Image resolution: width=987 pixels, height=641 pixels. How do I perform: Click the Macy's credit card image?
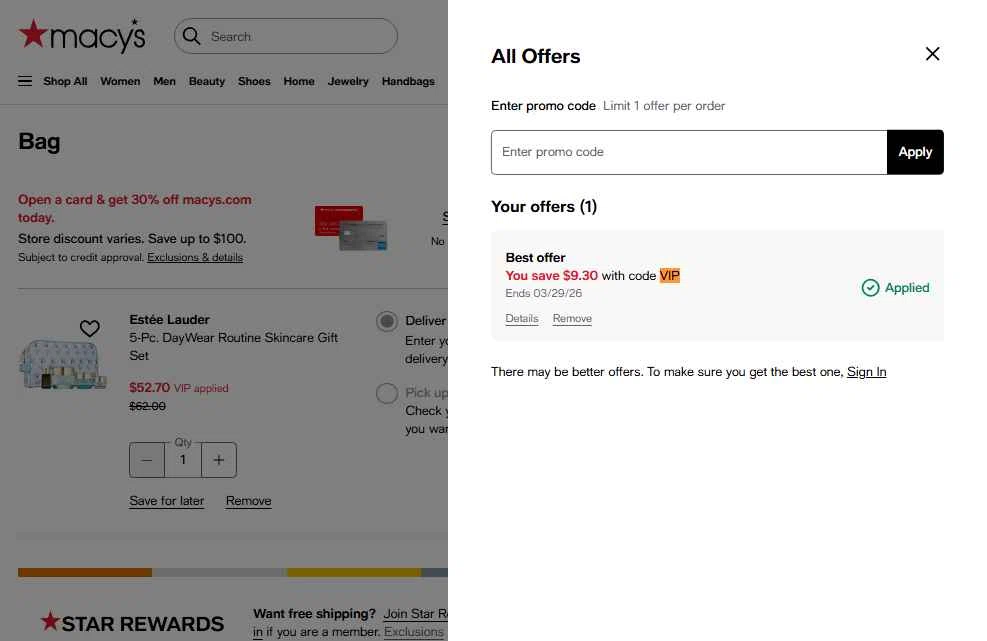tap(350, 228)
